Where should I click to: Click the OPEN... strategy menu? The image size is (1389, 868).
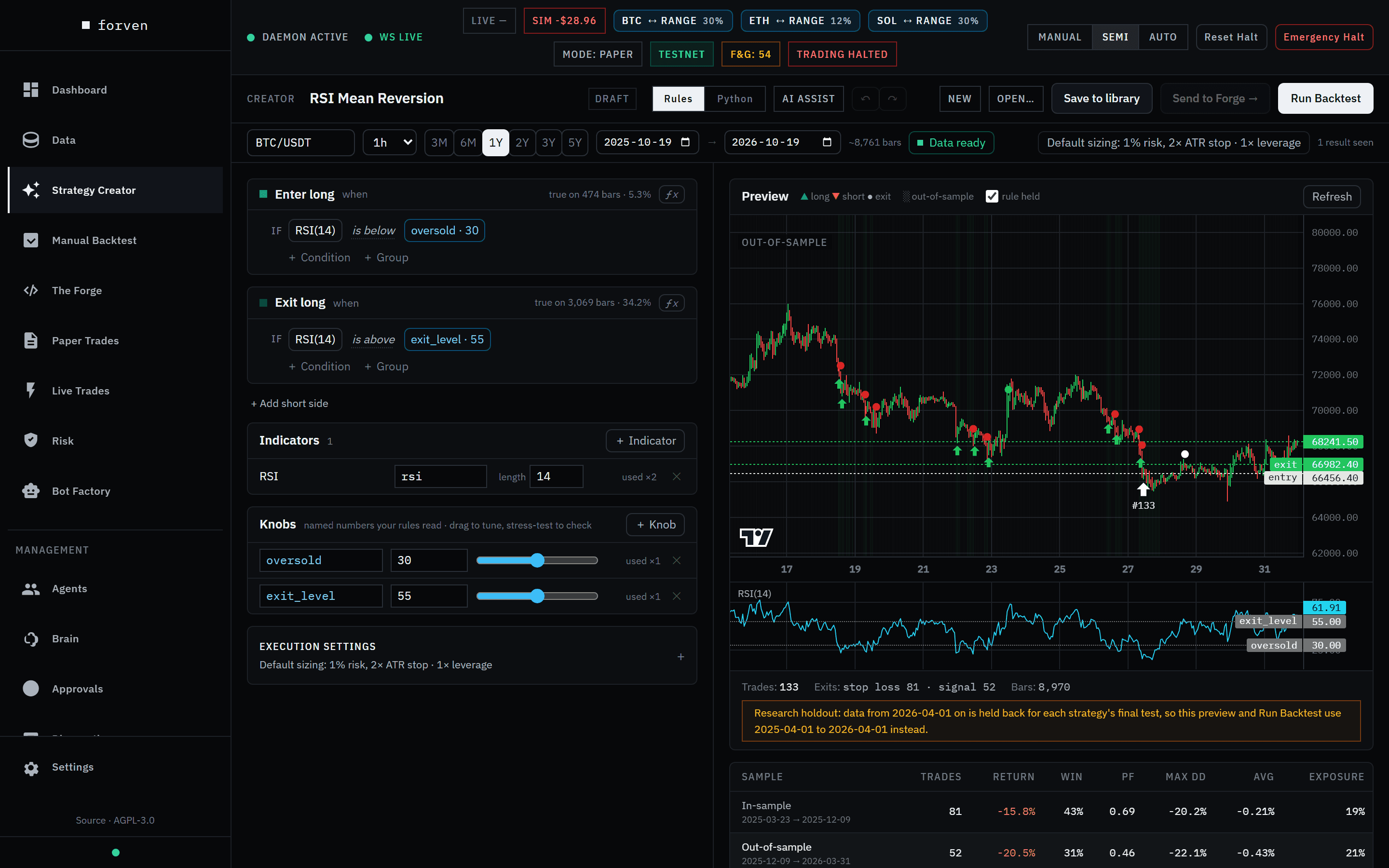click(x=1015, y=99)
